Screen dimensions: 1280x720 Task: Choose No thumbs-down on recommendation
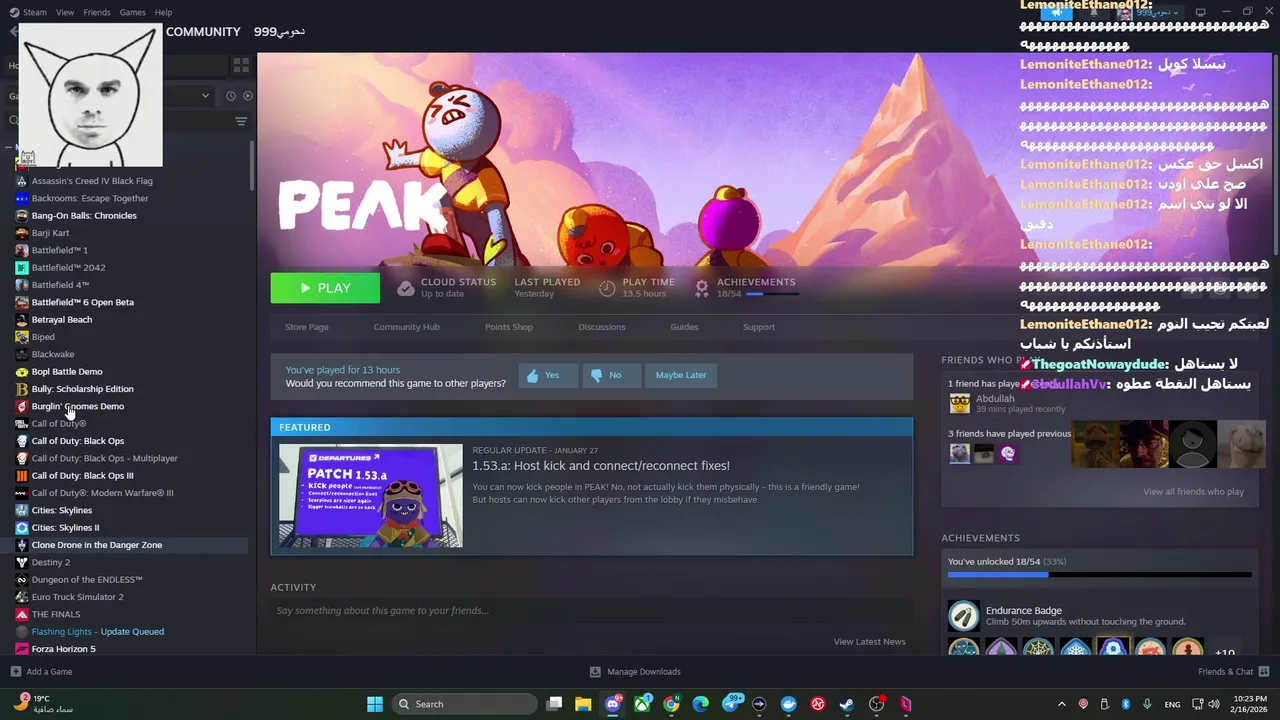(x=610, y=375)
